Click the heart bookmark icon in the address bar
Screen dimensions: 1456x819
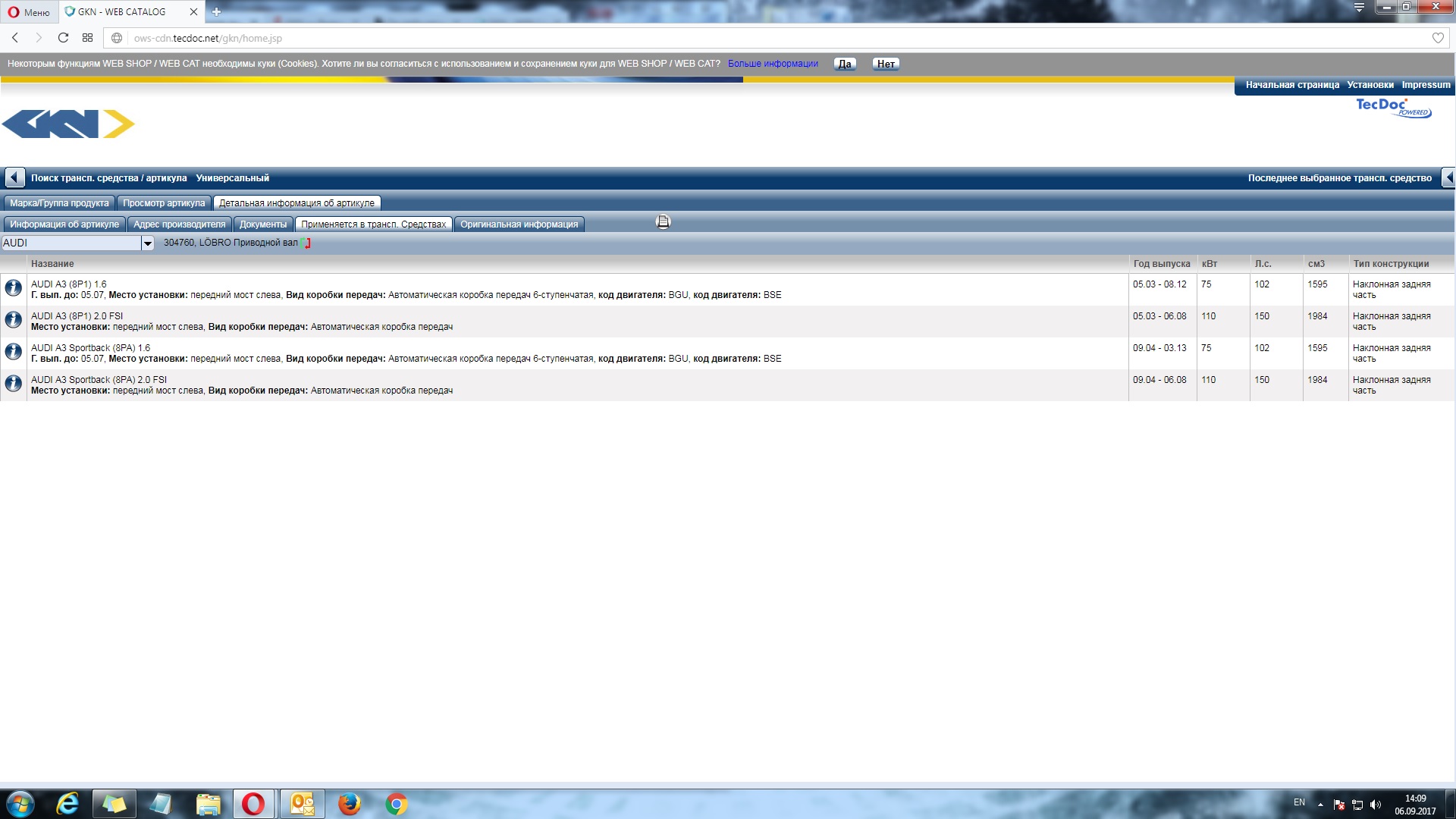click(1437, 38)
